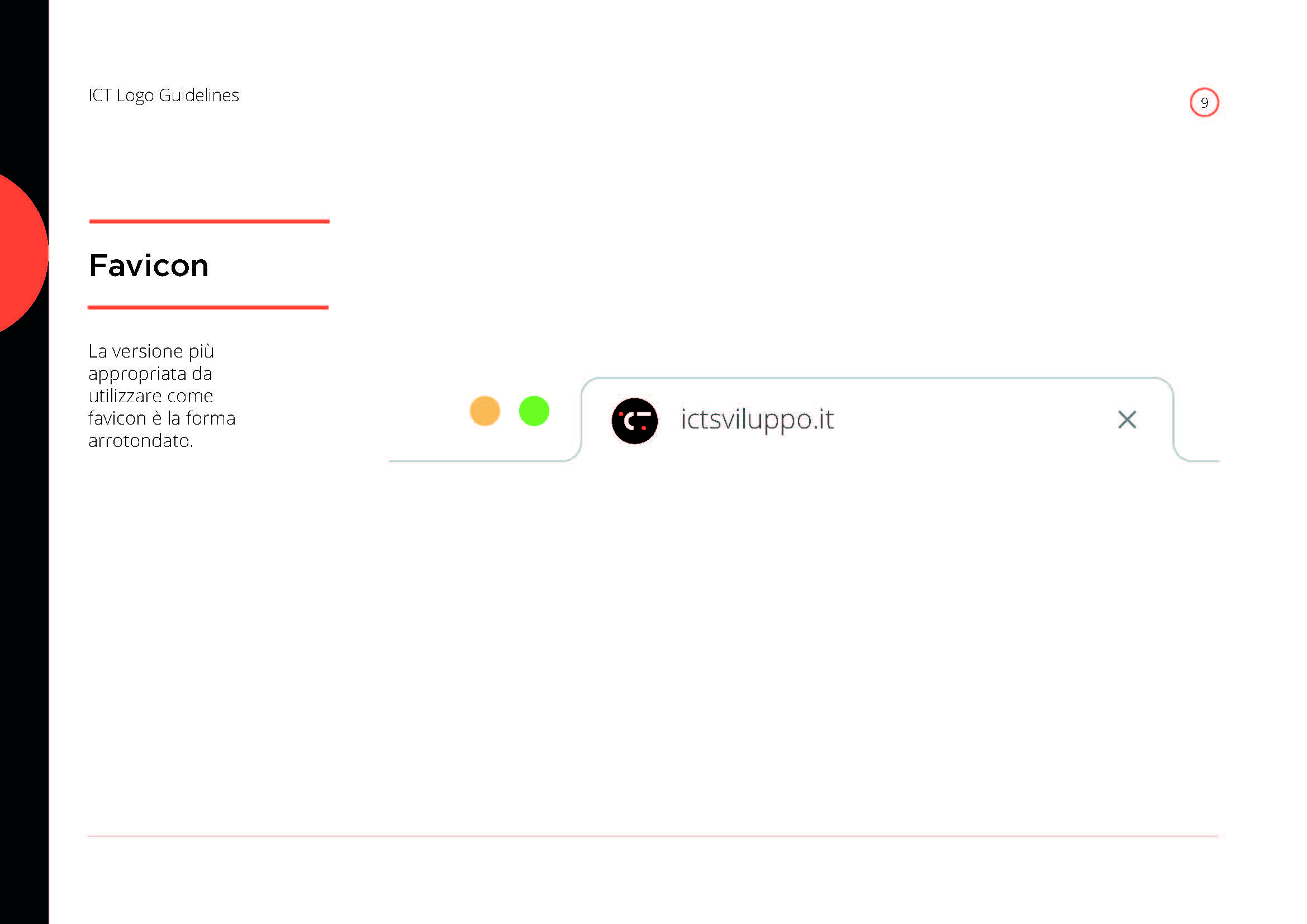Viewport: 1307px width, 924px height.
Task: Click the text line favicon è la forma
Action: click(161, 418)
